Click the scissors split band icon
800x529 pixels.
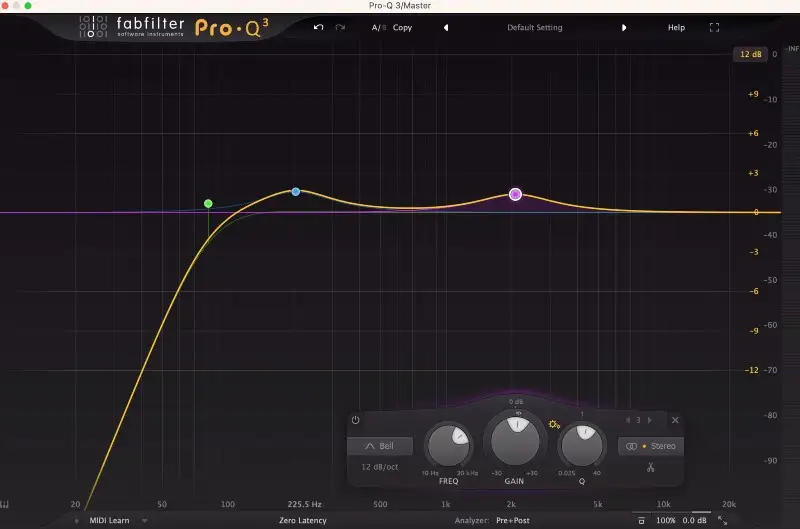[650, 467]
